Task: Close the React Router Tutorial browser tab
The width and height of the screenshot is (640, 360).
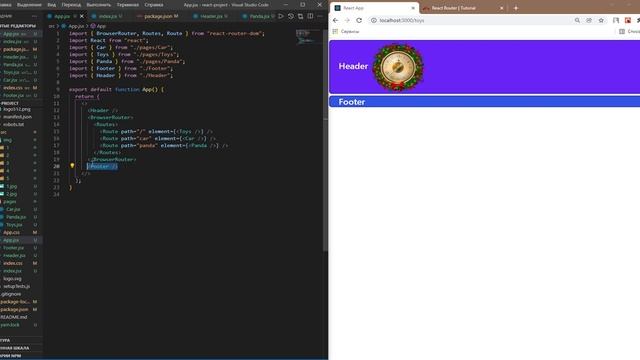Action: [x=502, y=8]
